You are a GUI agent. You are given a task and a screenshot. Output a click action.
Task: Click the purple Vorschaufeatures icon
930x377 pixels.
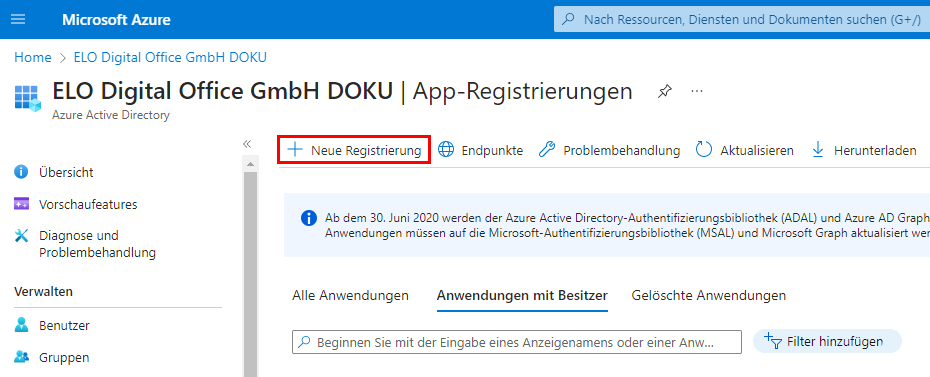21,205
